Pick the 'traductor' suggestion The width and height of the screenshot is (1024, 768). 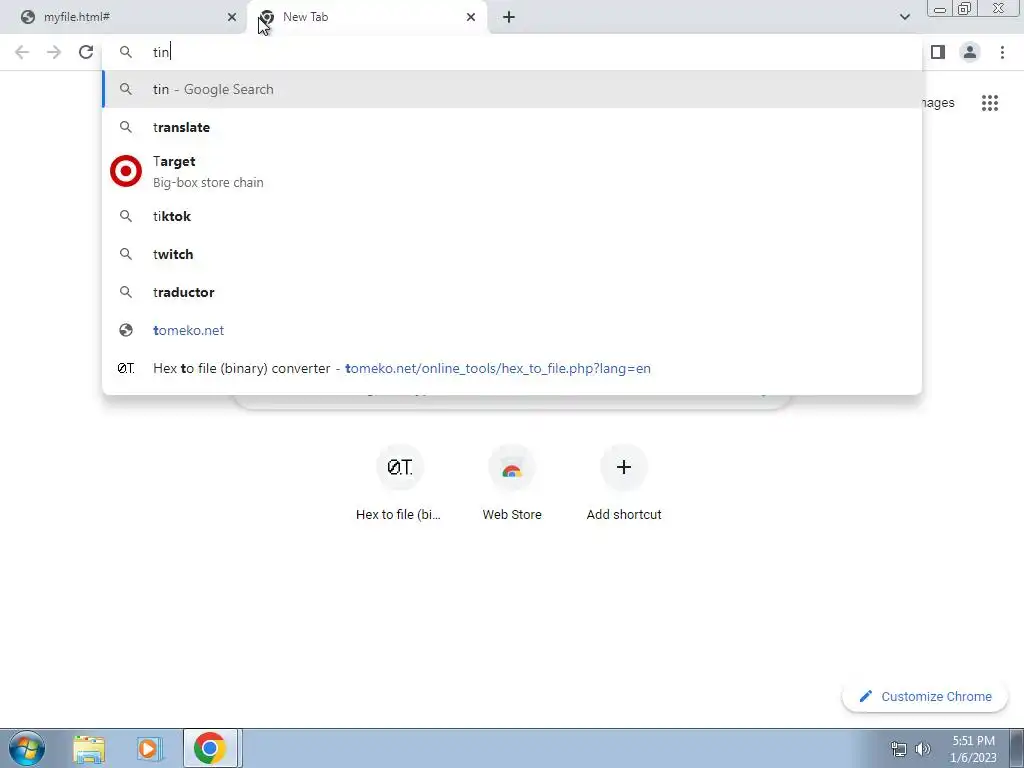point(512,292)
